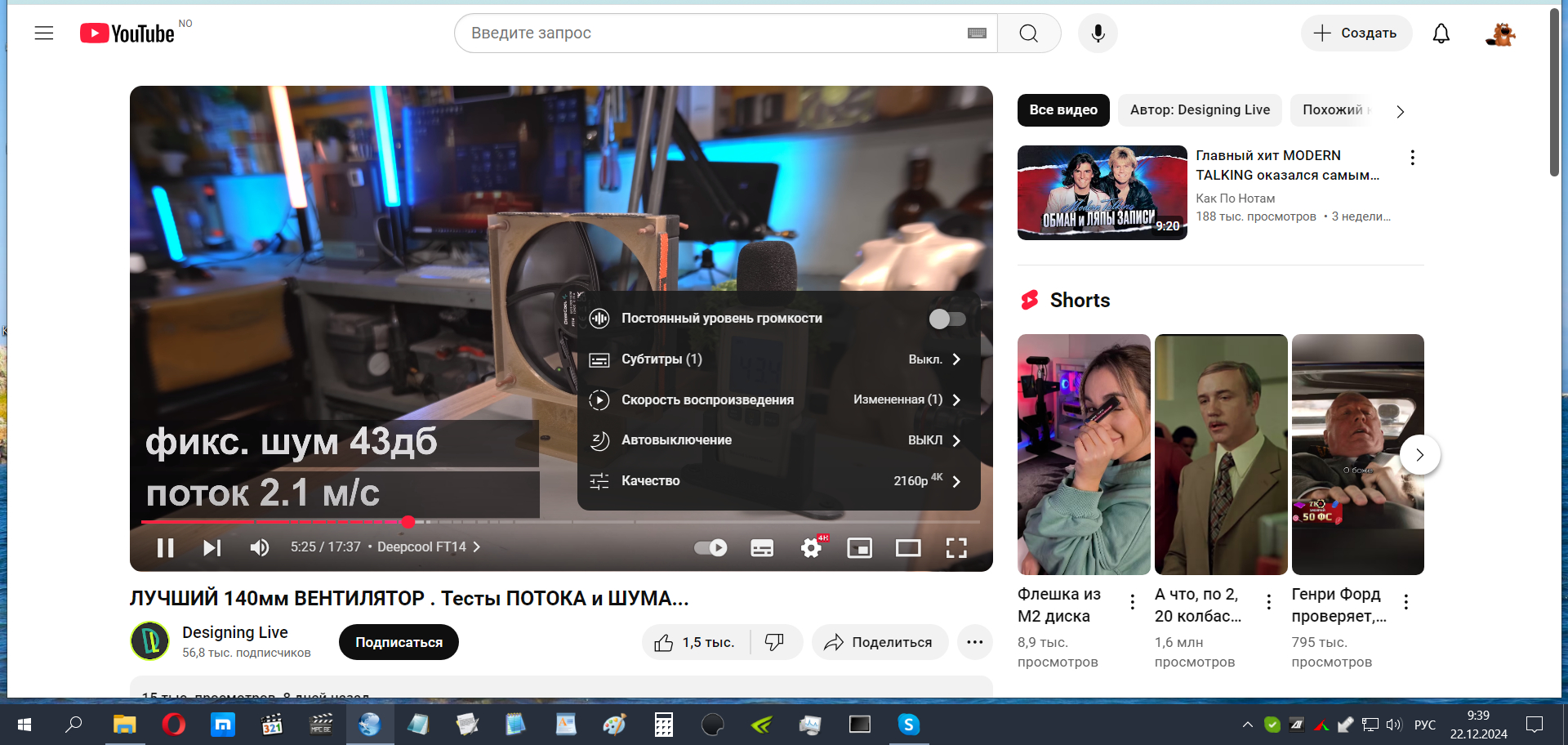The image size is (1568, 745).
Task: Open Opera browser from taskbar
Action: tap(173, 725)
